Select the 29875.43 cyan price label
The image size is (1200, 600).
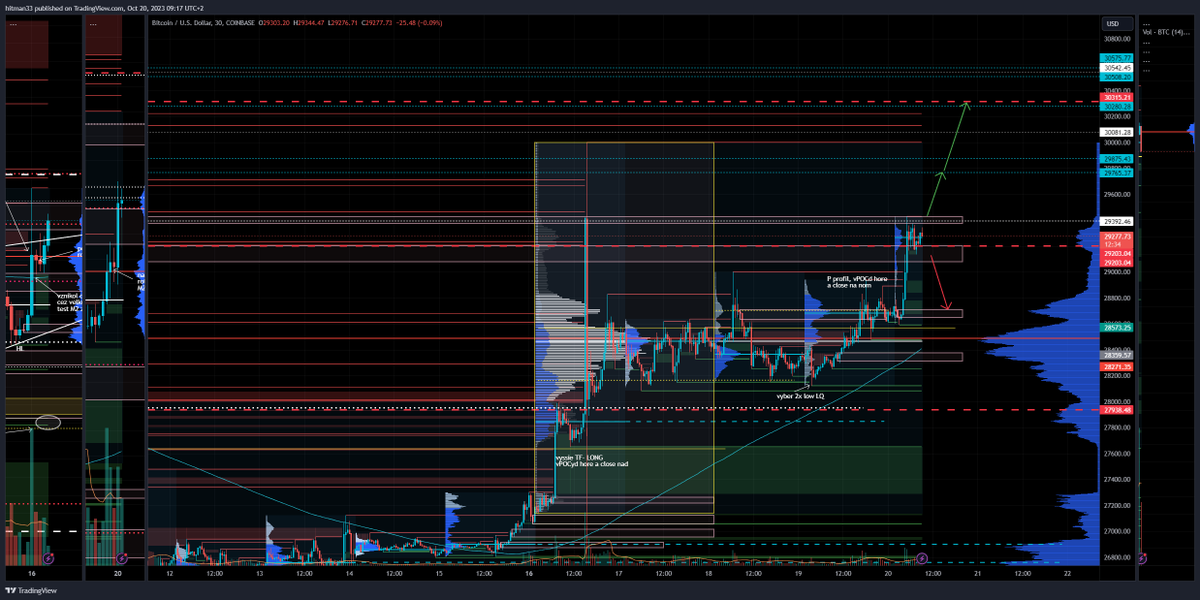click(x=1115, y=158)
